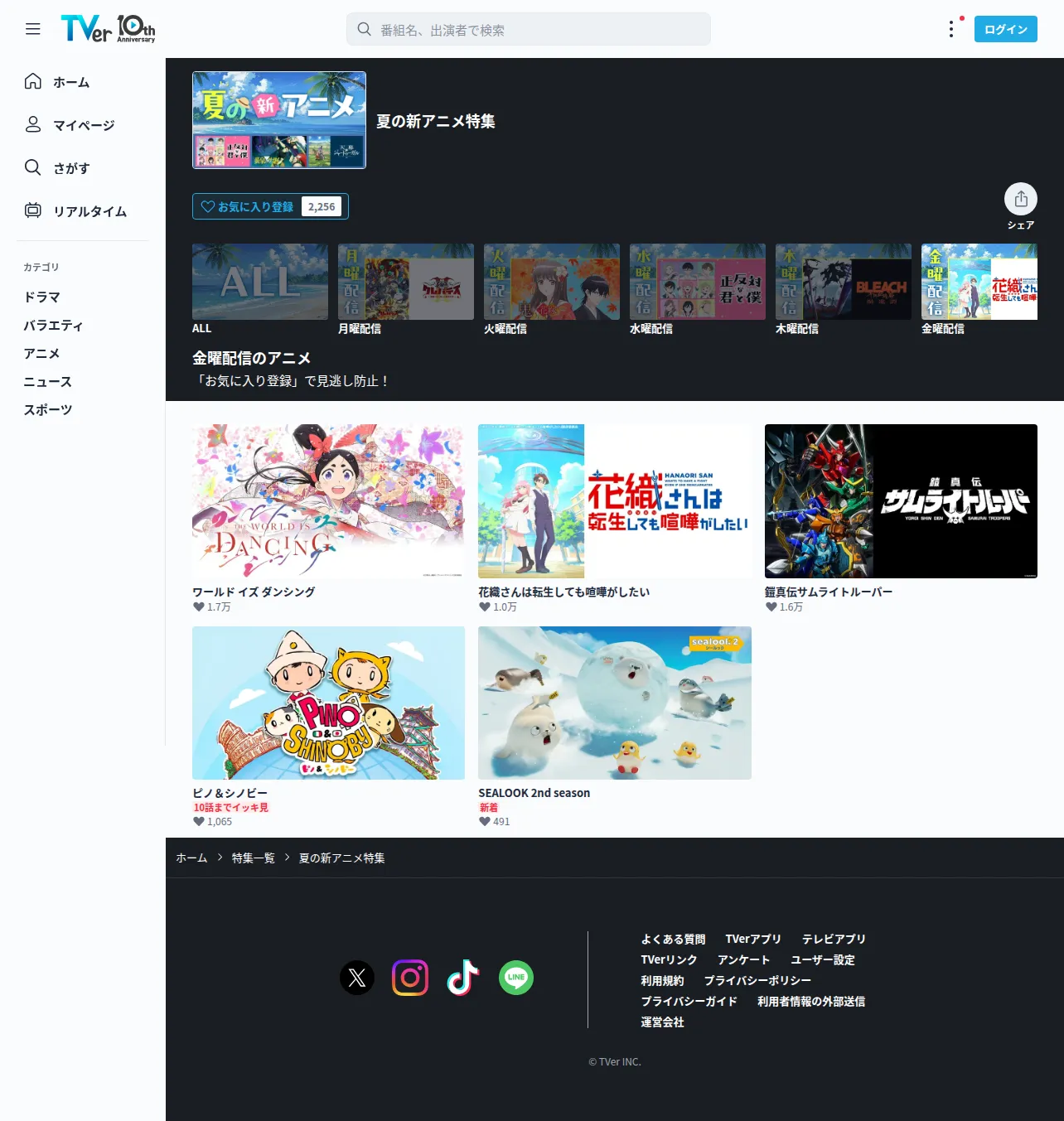This screenshot has width=1064, height=1121.
Task: Click the © TVer INC. copyright text
Action: pos(615,1061)
